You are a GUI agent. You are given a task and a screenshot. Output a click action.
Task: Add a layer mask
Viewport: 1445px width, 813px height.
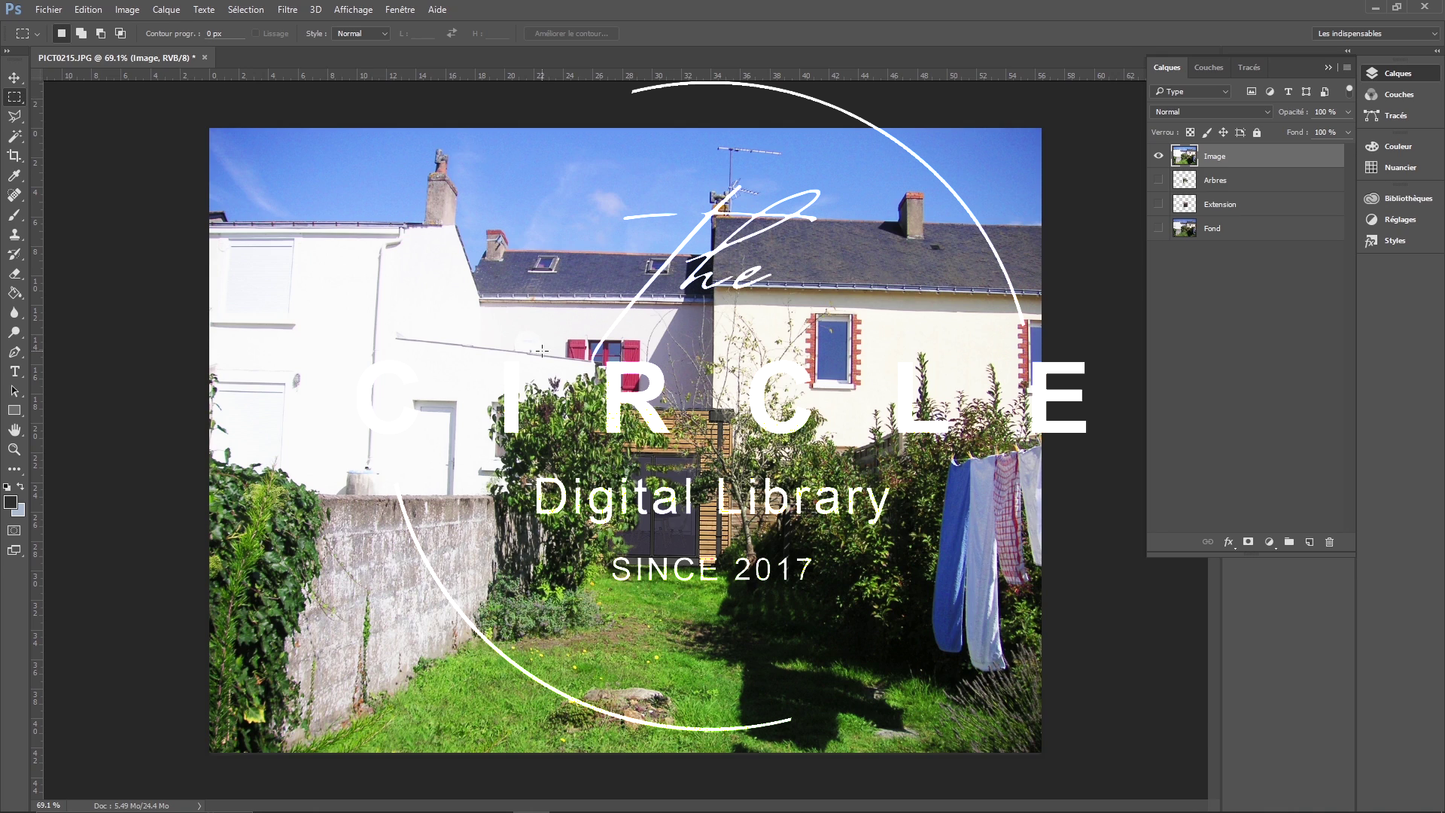tap(1248, 542)
